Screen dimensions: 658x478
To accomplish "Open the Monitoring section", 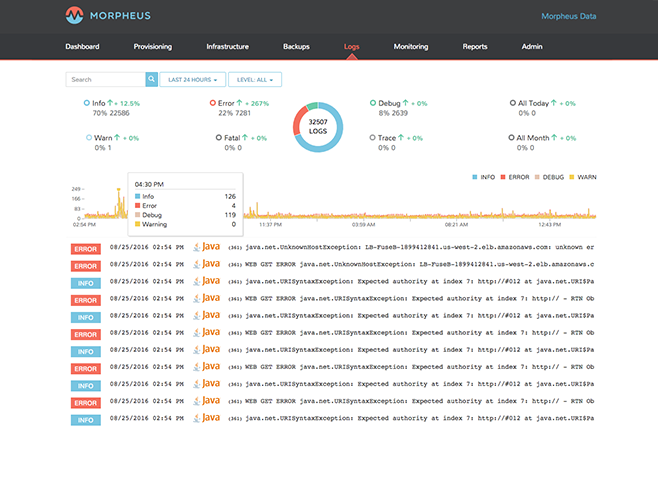I will coord(411,47).
